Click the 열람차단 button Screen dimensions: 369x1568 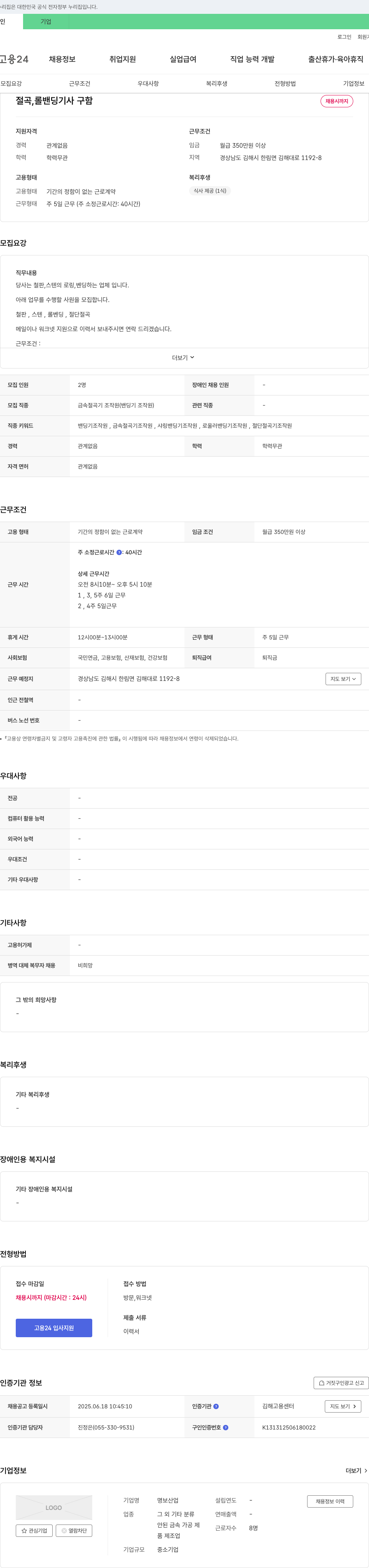click(x=74, y=1530)
